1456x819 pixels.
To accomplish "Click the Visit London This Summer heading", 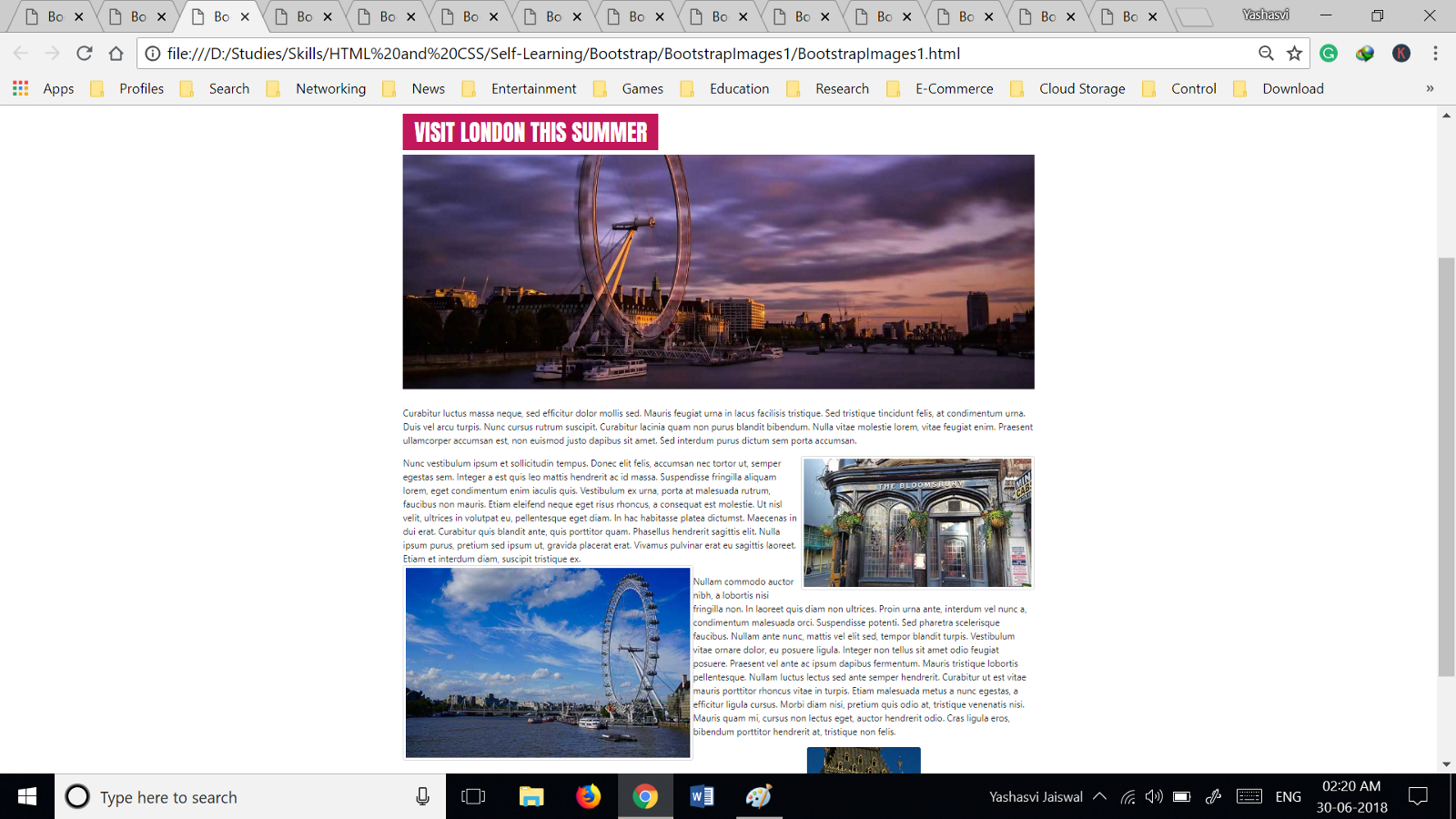I will tap(531, 132).
